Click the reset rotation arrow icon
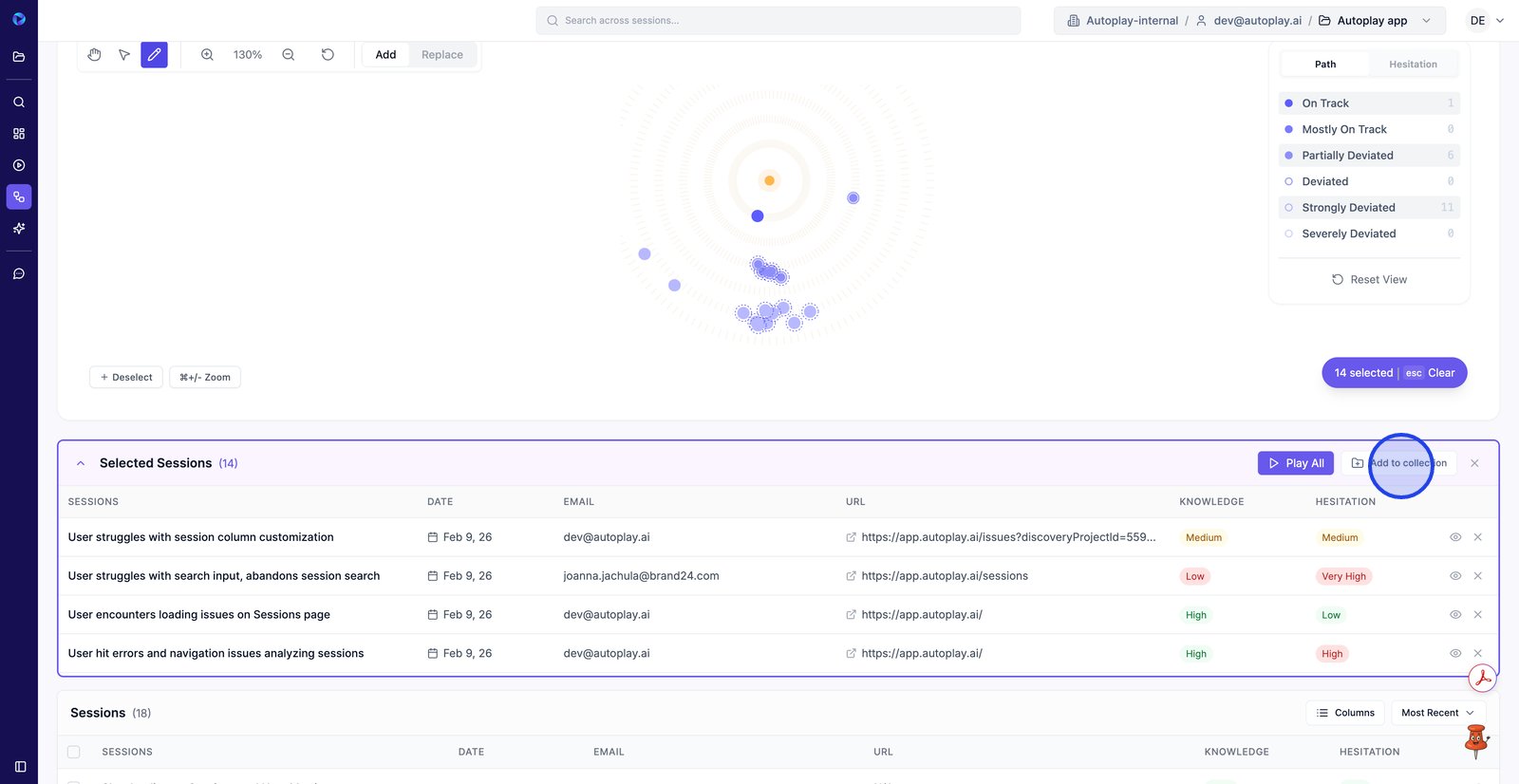The width and height of the screenshot is (1519, 784). [328, 55]
